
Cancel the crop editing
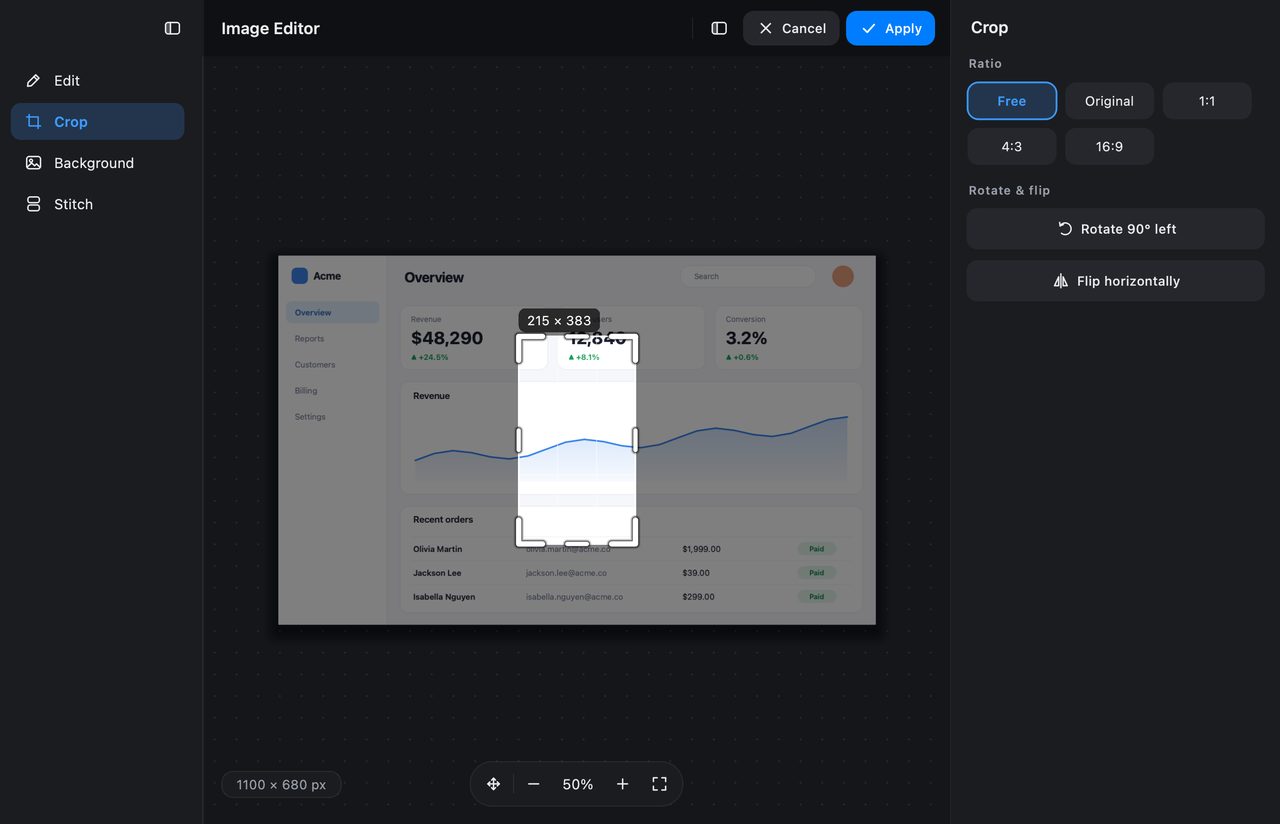coord(791,28)
